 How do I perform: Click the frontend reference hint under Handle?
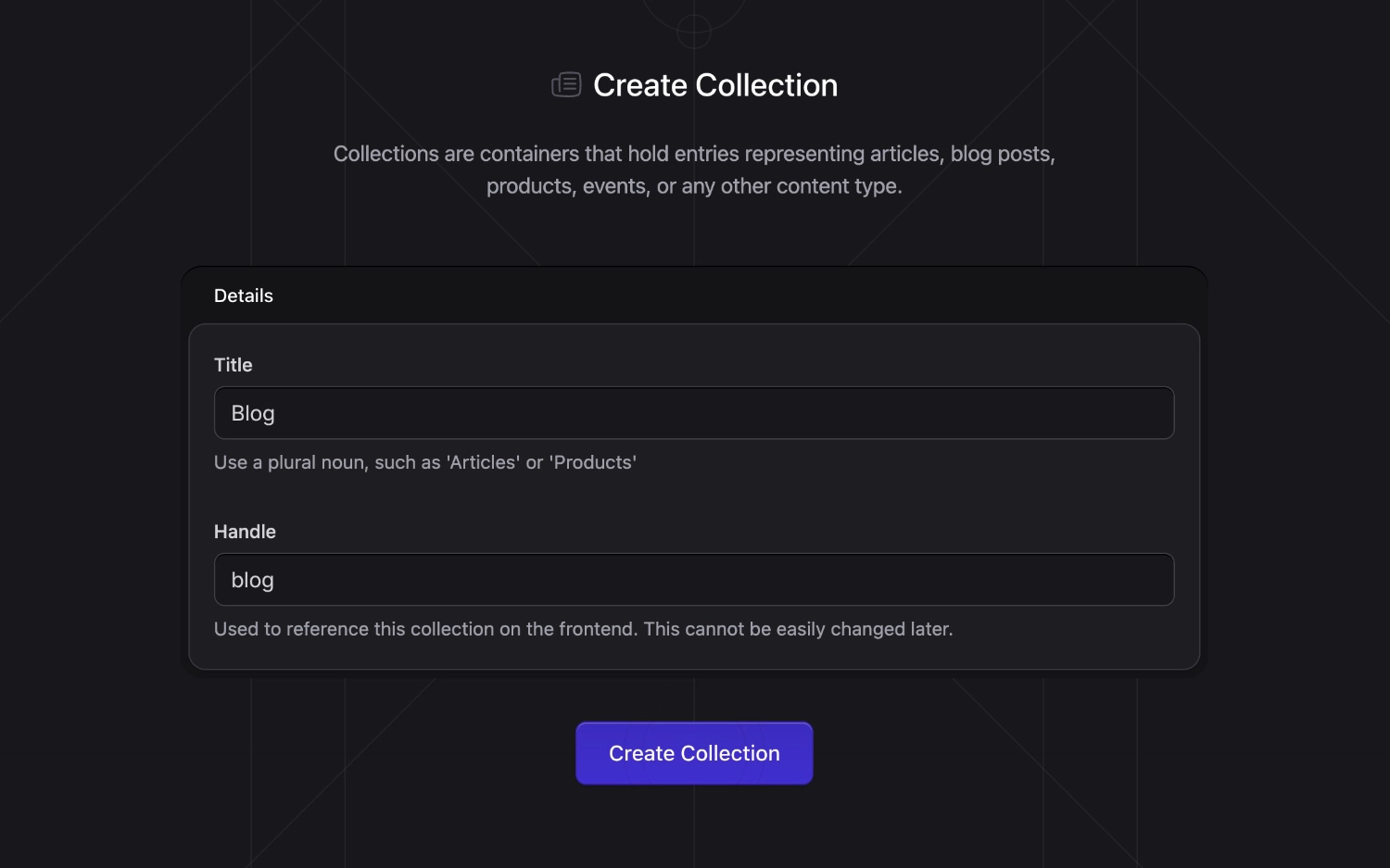[584, 628]
